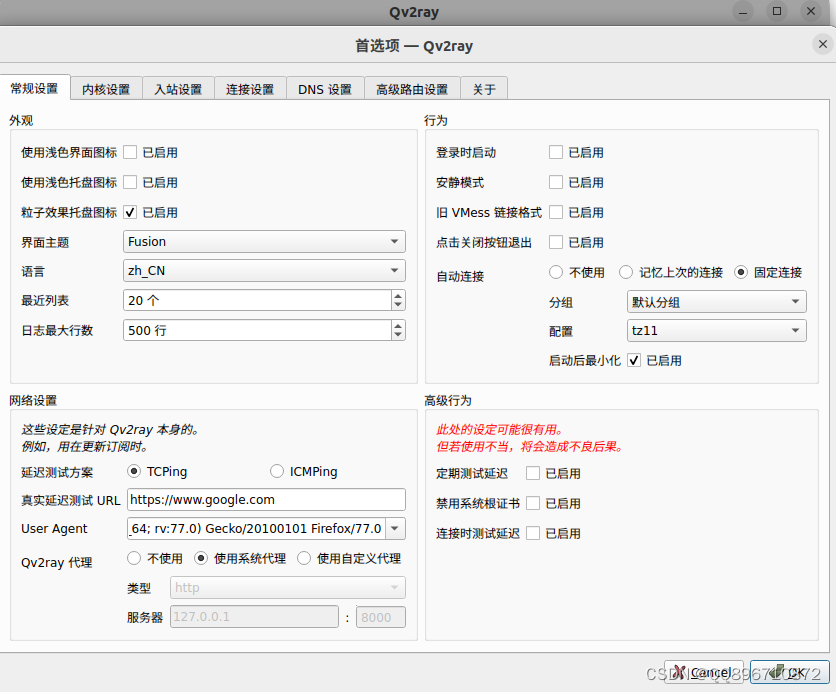The height and width of the screenshot is (692, 836).
Task: Click the 最近列表 field showing 20 个
Action: point(258,301)
